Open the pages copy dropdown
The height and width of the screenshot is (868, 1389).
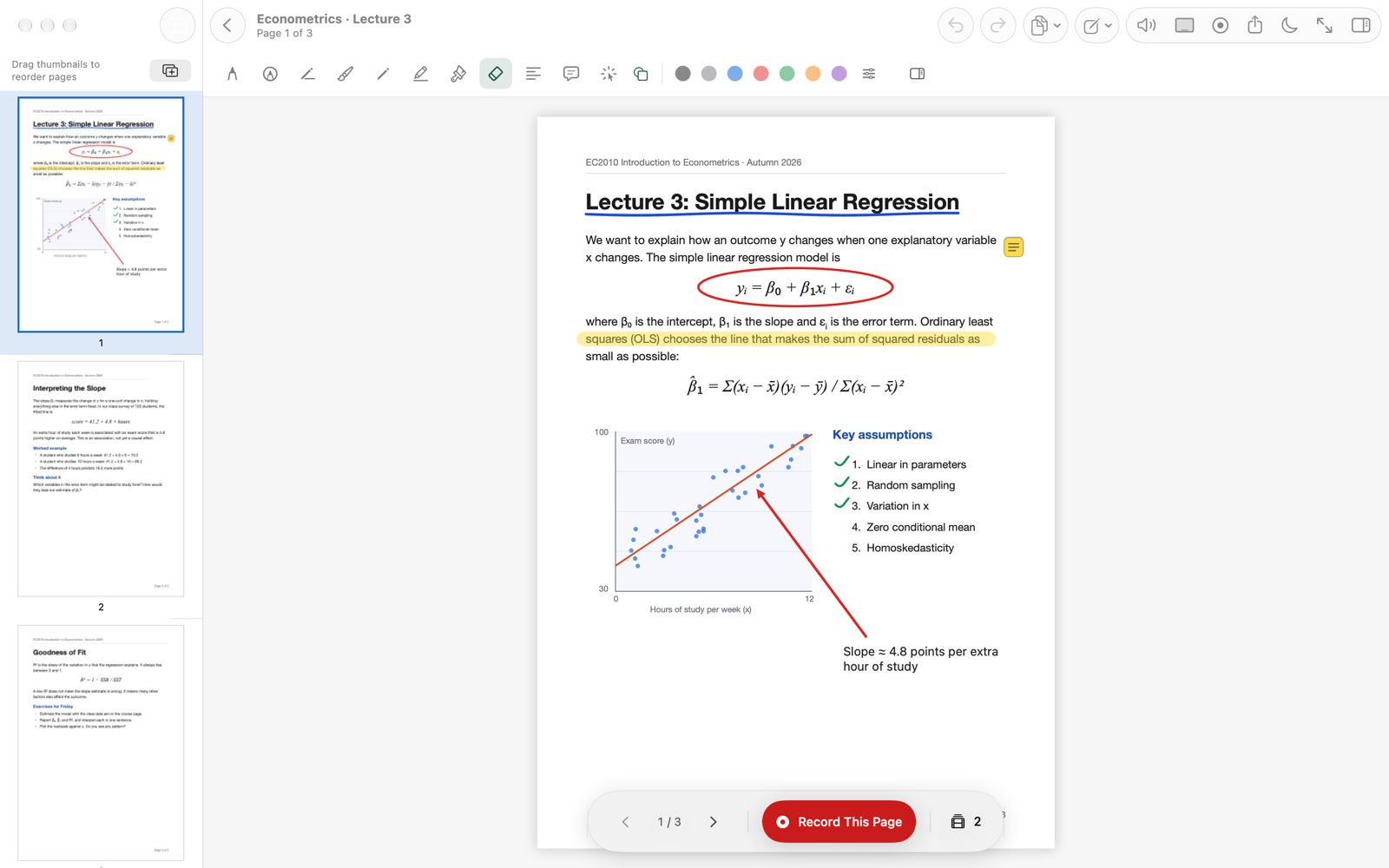coord(1045,25)
